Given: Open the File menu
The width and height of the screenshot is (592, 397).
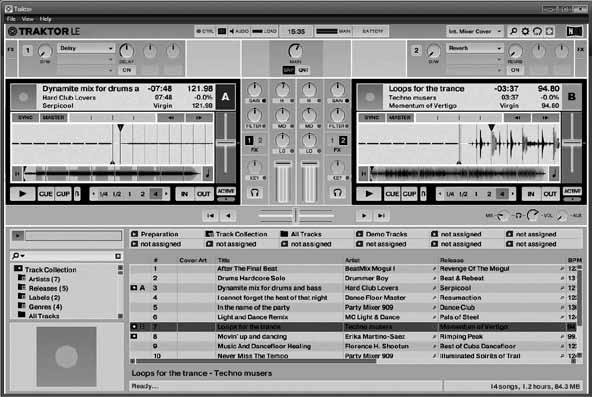Looking at the screenshot, I should [11, 19].
